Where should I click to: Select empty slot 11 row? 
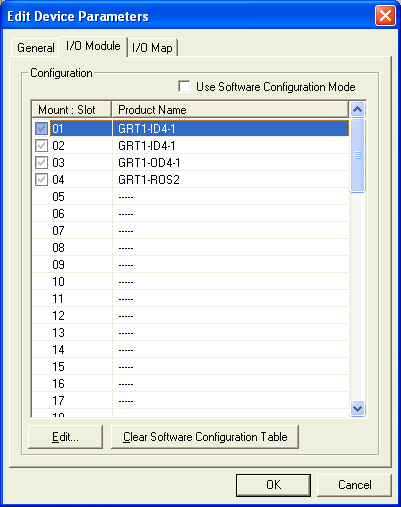click(191, 299)
